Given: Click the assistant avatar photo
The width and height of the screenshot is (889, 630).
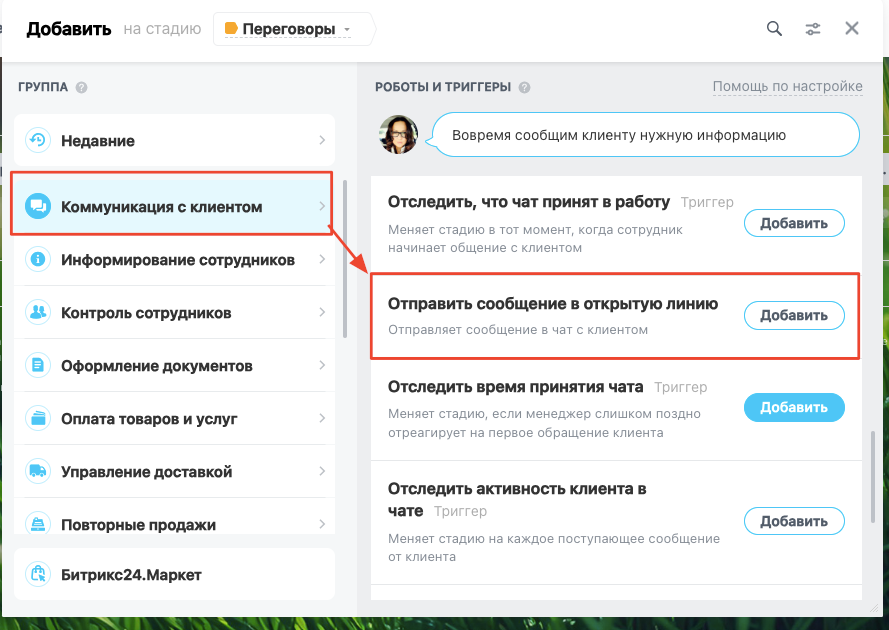Looking at the screenshot, I should click(x=399, y=135).
